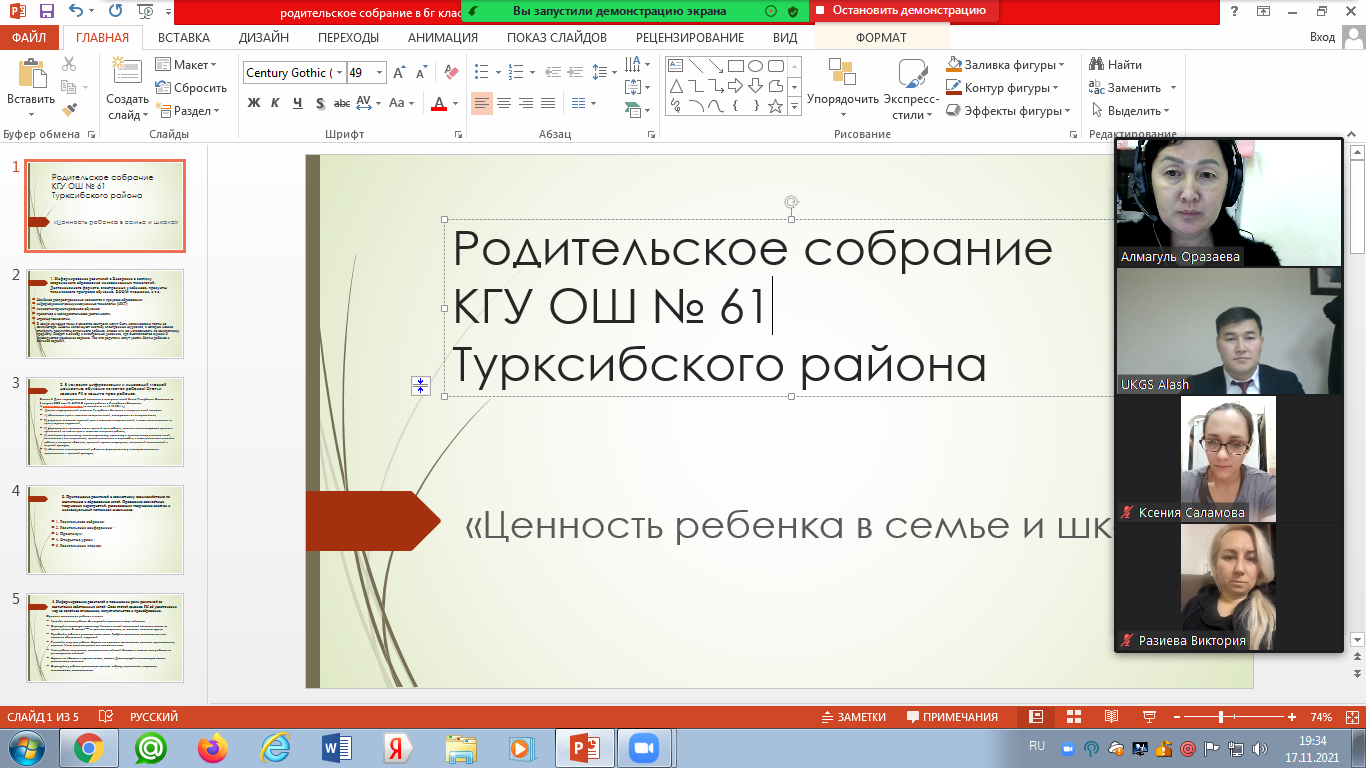Clear all formatting with the eraser icon

[x=451, y=73]
